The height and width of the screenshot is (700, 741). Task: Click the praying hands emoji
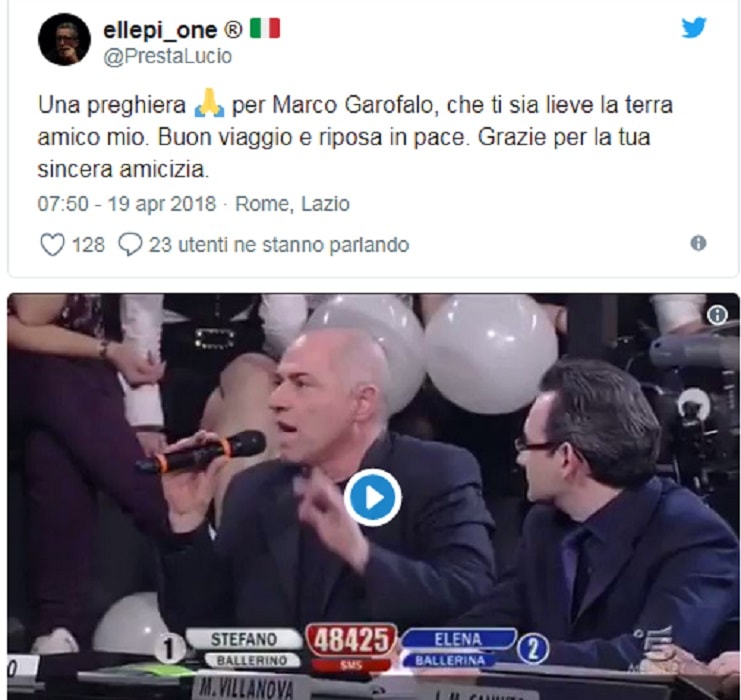pyautogui.click(x=209, y=104)
